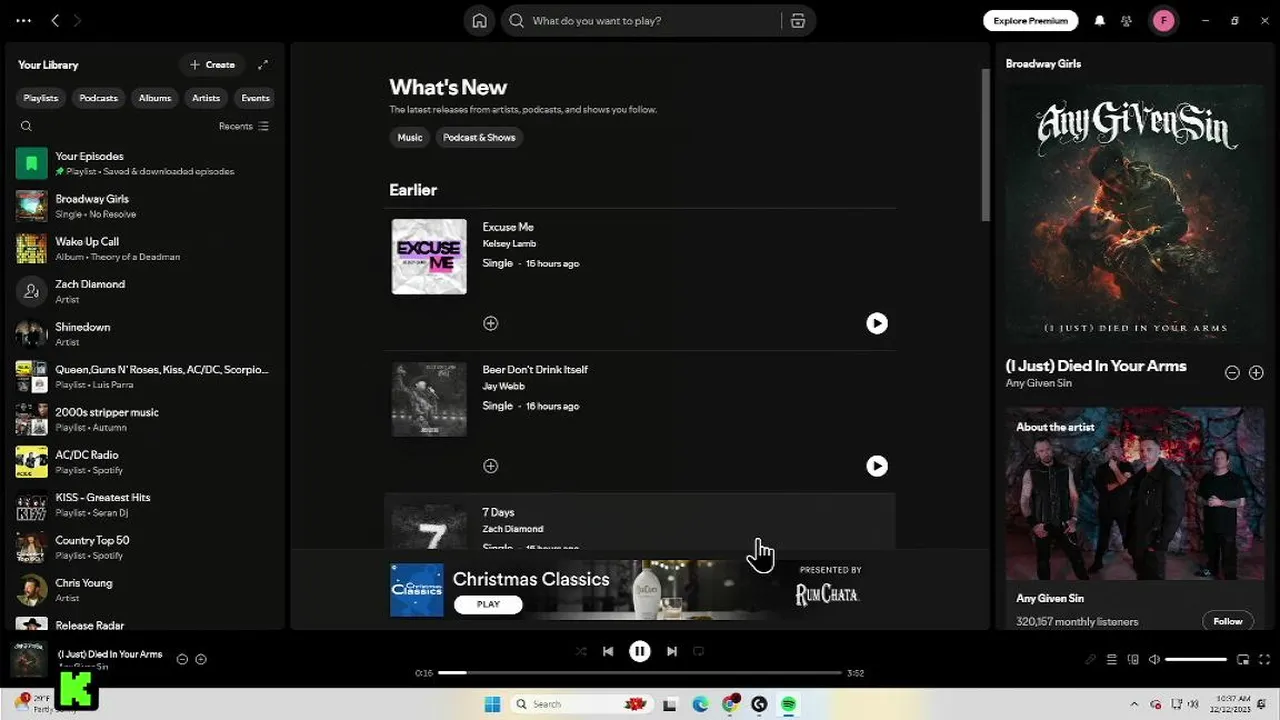Open the Friend Activity icon
Image resolution: width=1280 pixels, height=720 pixels.
pyautogui.click(x=1126, y=21)
